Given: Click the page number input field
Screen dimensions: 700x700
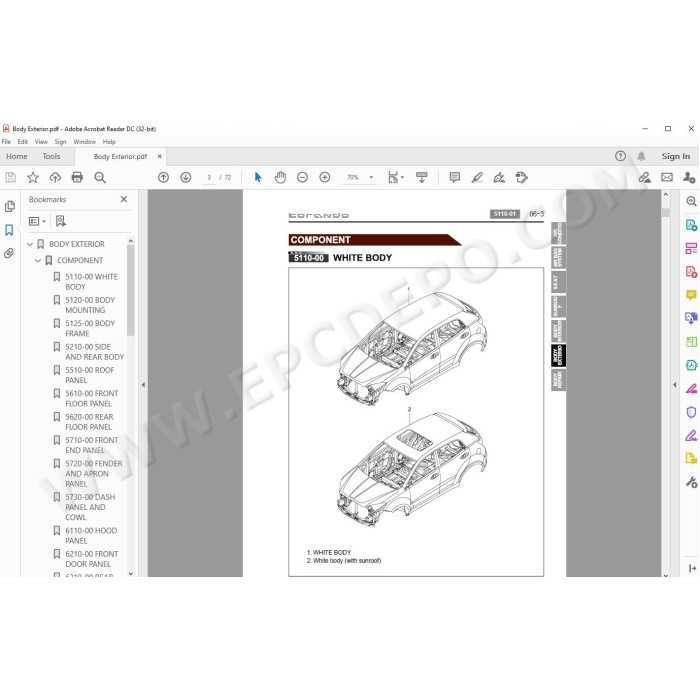Looking at the screenshot, I should pos(208,178).
